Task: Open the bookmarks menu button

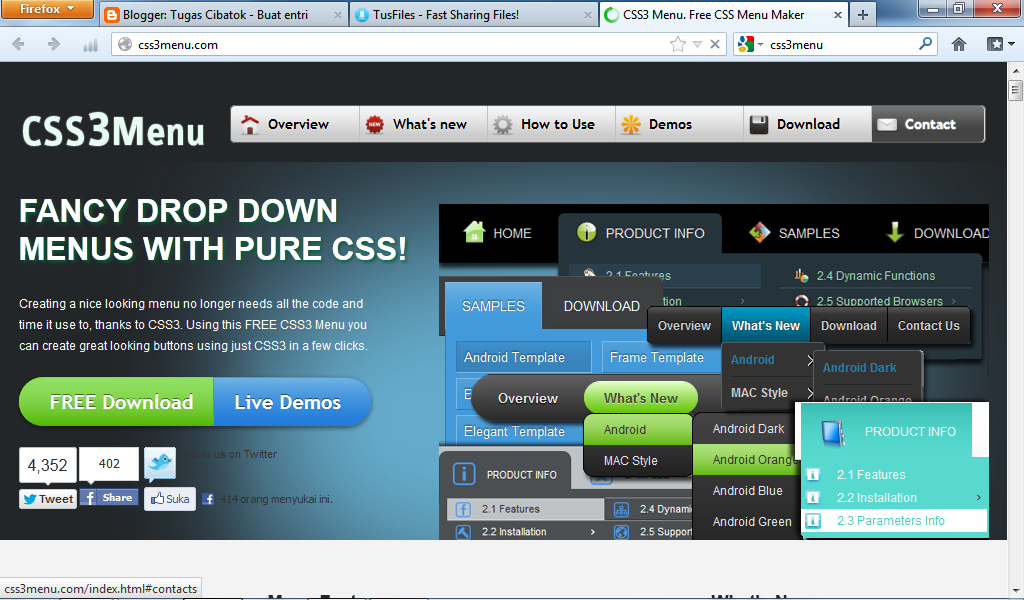Action: click(1000, 44)
